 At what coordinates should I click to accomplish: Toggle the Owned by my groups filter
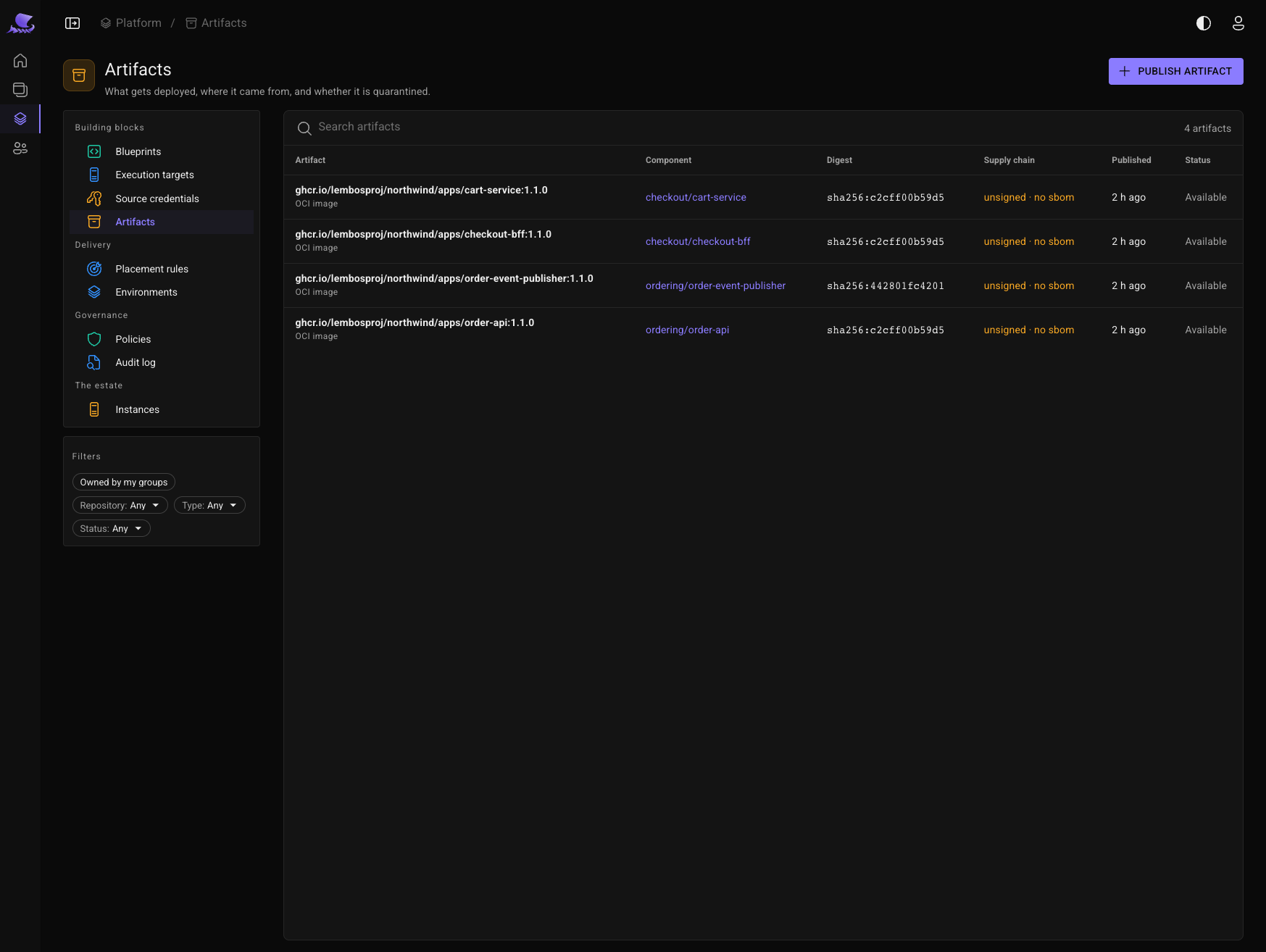coord(124,482)
